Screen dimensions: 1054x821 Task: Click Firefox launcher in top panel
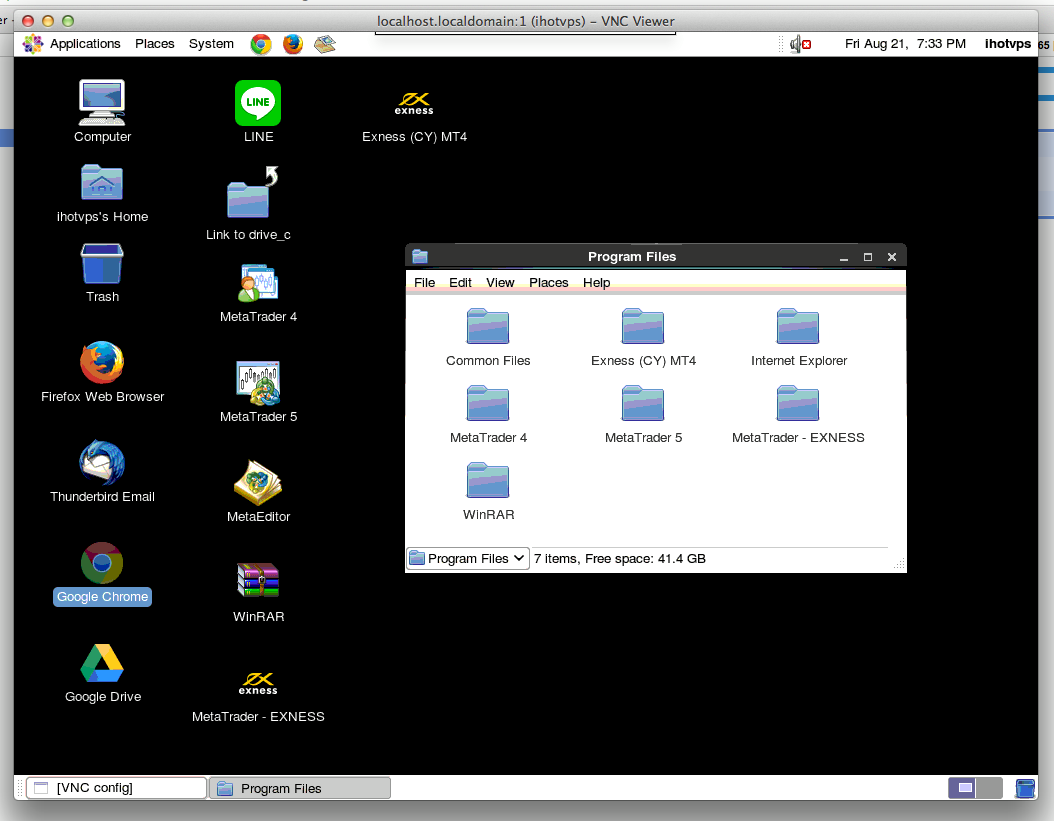292,44
